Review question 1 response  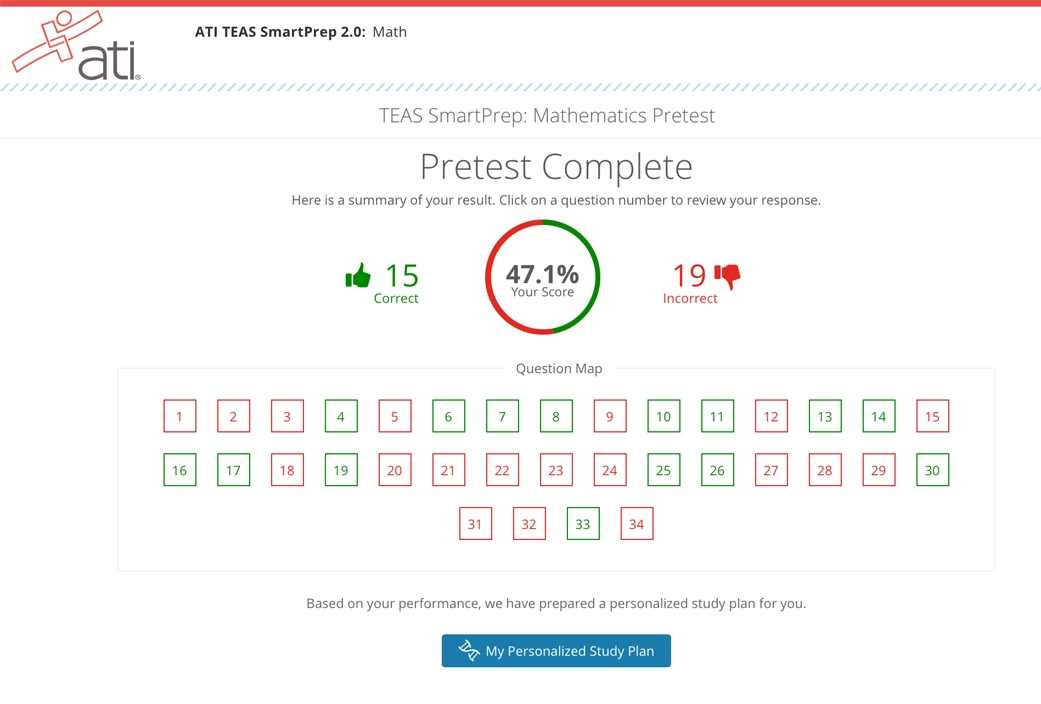179,416
